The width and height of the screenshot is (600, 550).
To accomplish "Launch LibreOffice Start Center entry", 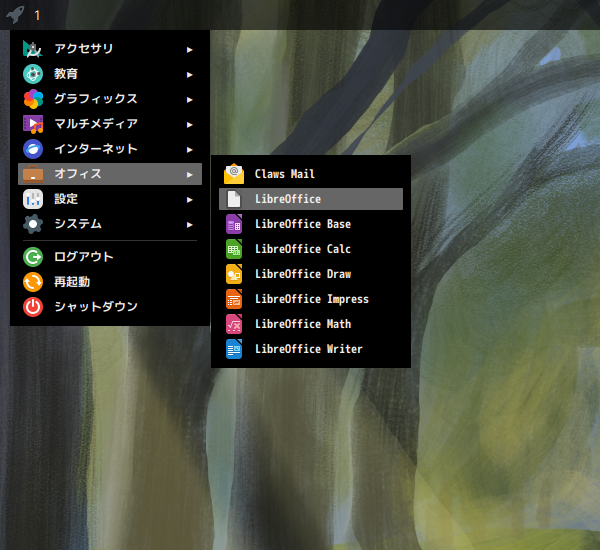I will pos(311,199).
